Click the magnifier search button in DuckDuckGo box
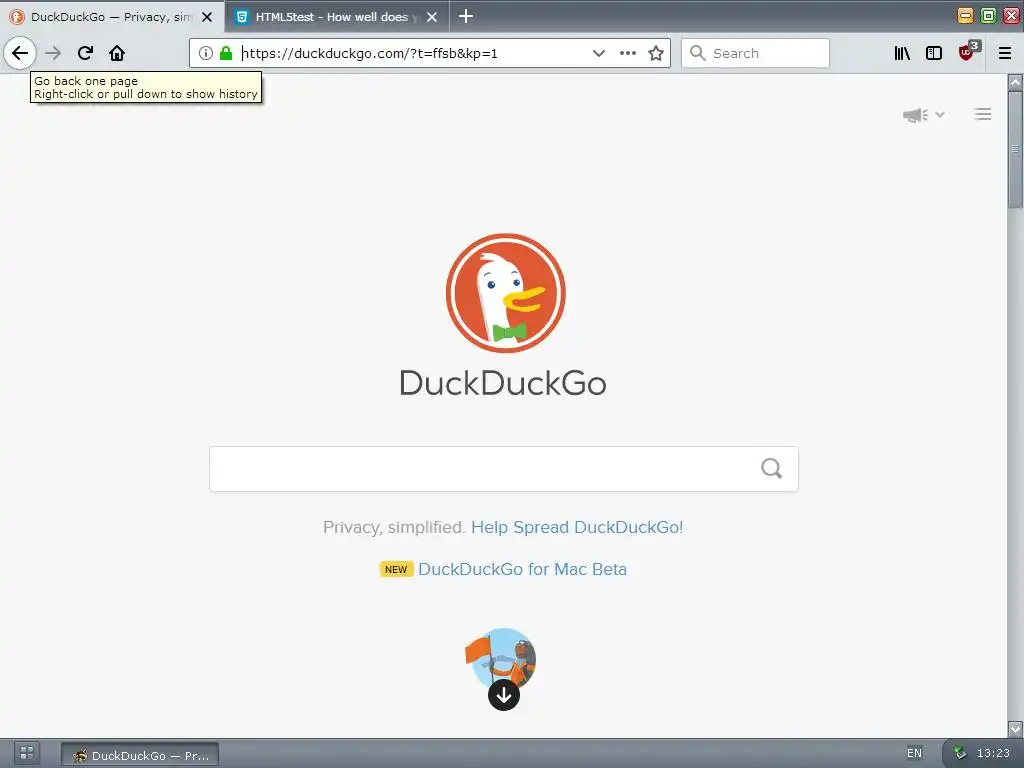This screenshot has height=768, width=1024. point(771,468)
